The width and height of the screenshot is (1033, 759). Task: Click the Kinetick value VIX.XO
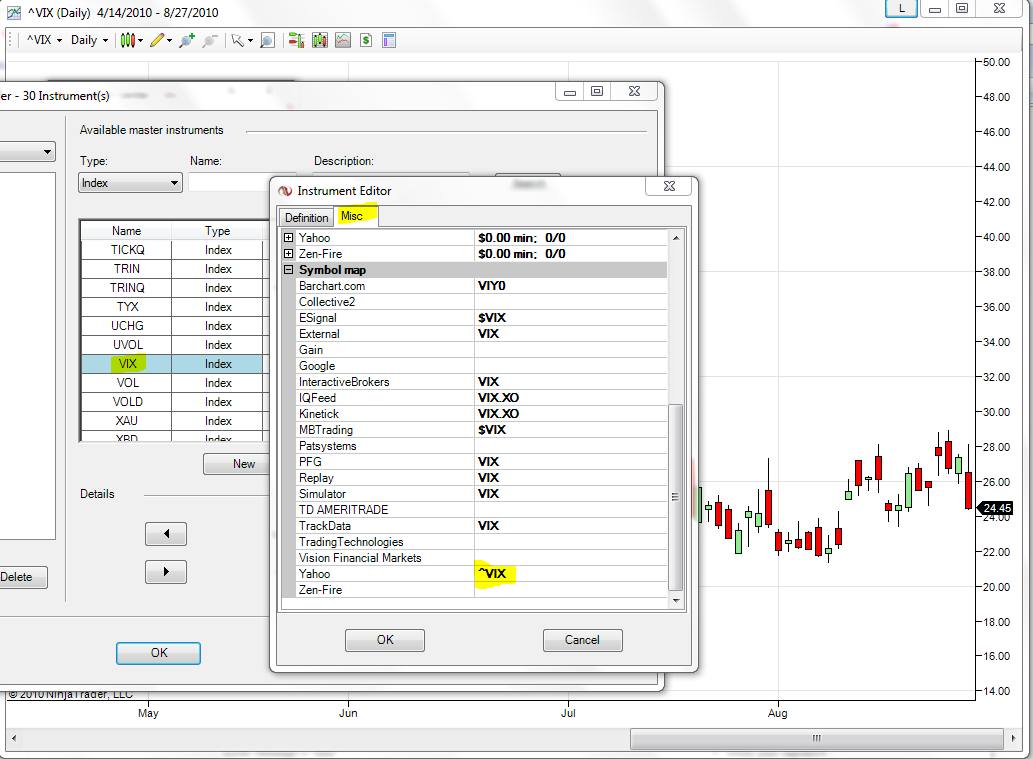[x=498, y=414]
